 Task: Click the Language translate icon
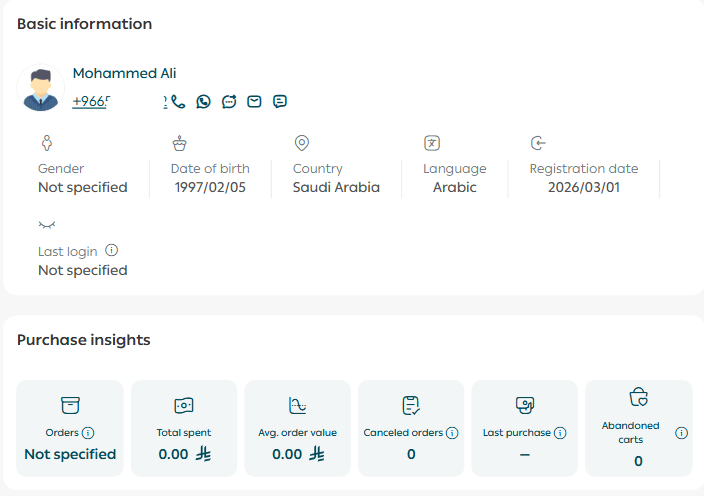pyautogui.click(x=432, y=143)
